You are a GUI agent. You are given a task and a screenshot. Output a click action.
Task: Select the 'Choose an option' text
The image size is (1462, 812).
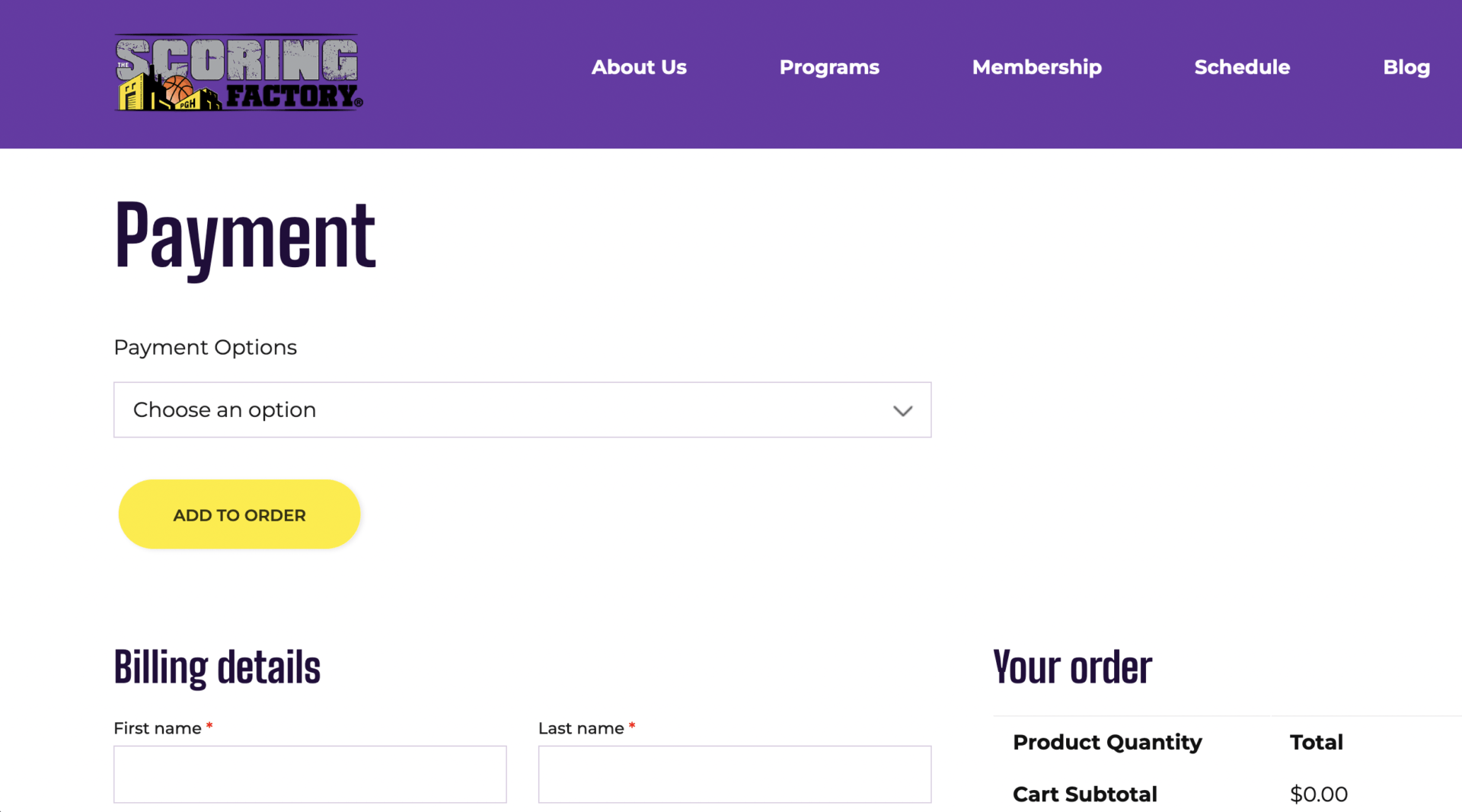pos(225,409)
